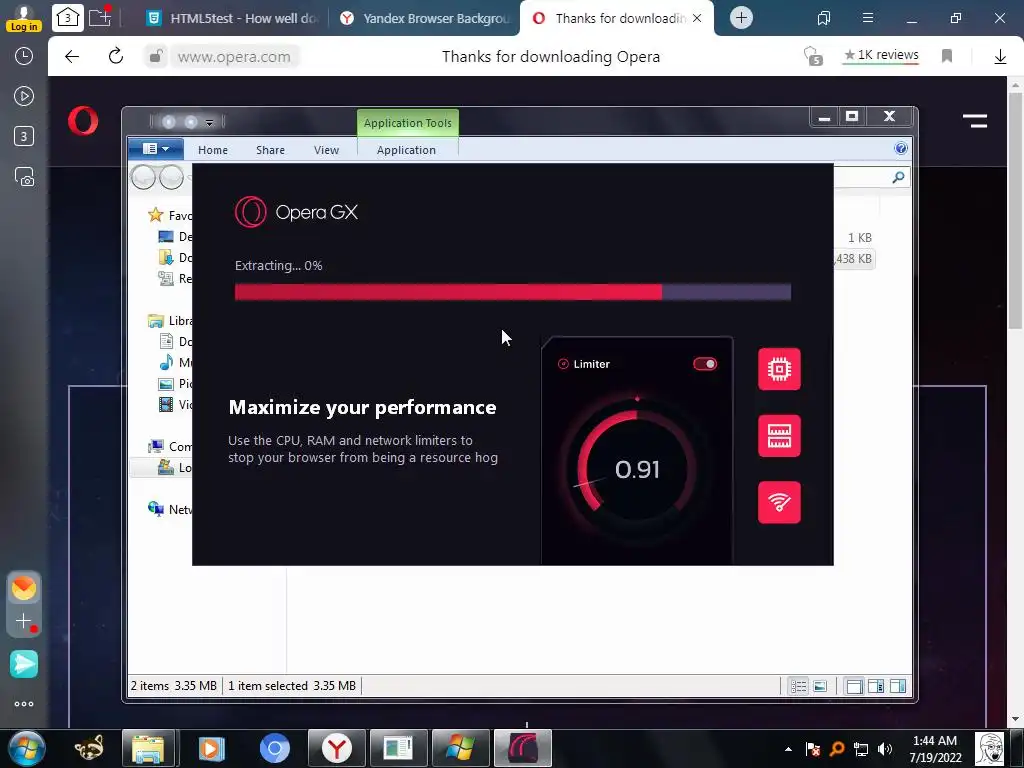Open the Home ribbon tab in Explorer
Image resolution: width=1024 pixels, height=768 pixels.
(213, 150)
